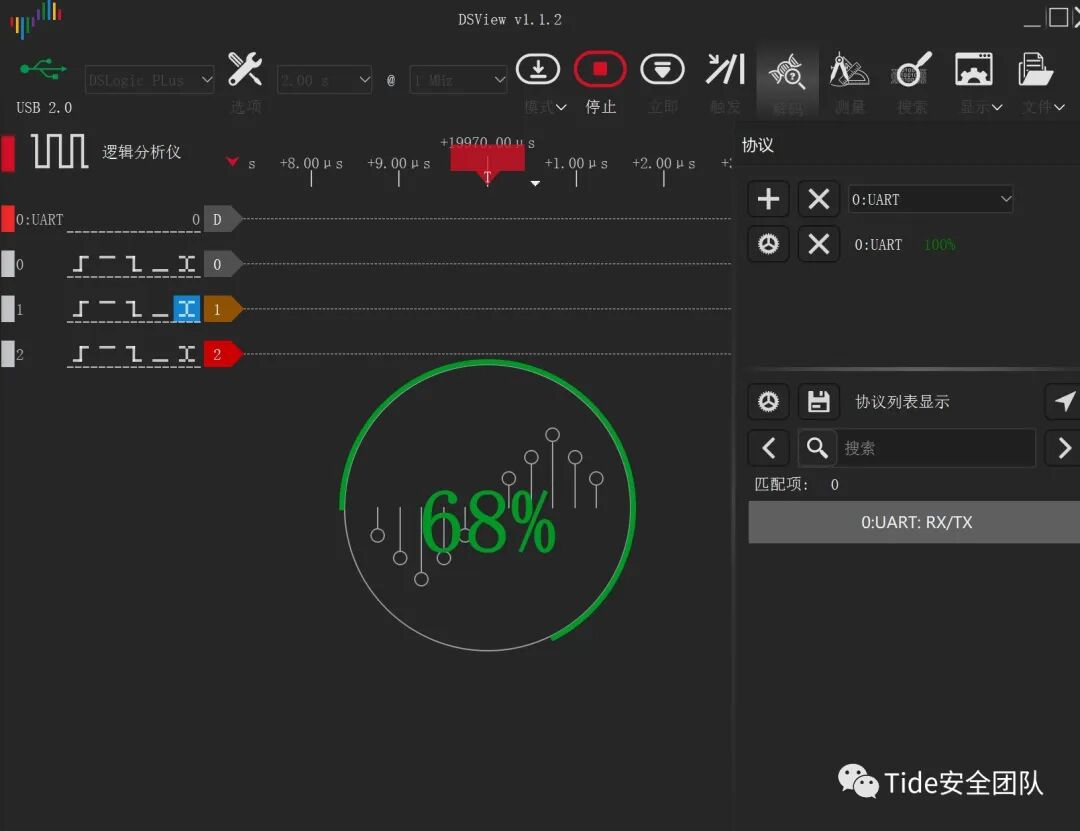Viewport: 1080px width, 831px height.
Task: Select the orange channel 1 tag
Action: pyautogui.click(x=222, y=309)
